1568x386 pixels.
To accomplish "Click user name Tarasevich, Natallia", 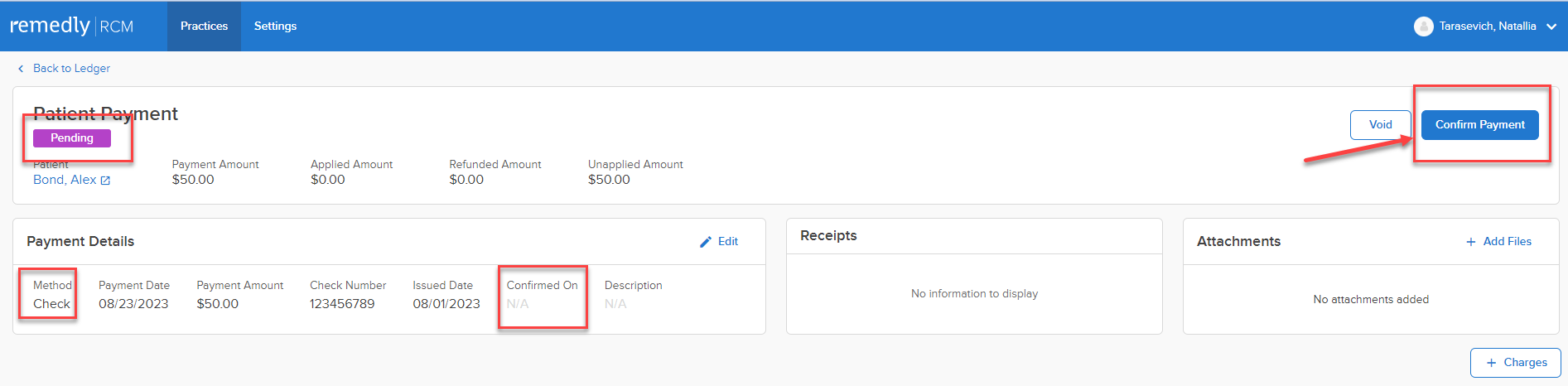I will (1487, 27).
